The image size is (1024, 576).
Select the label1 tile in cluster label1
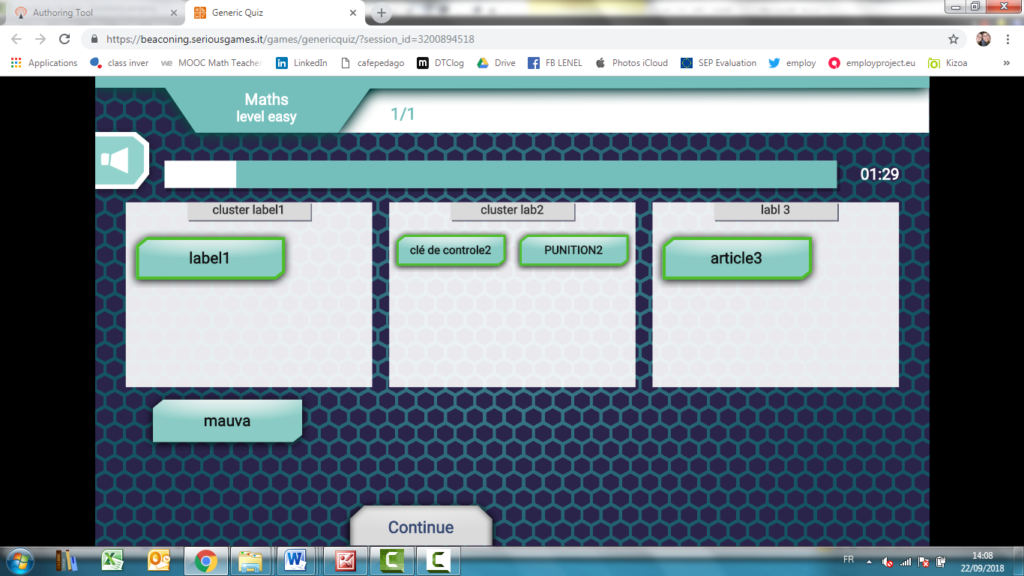210,258
